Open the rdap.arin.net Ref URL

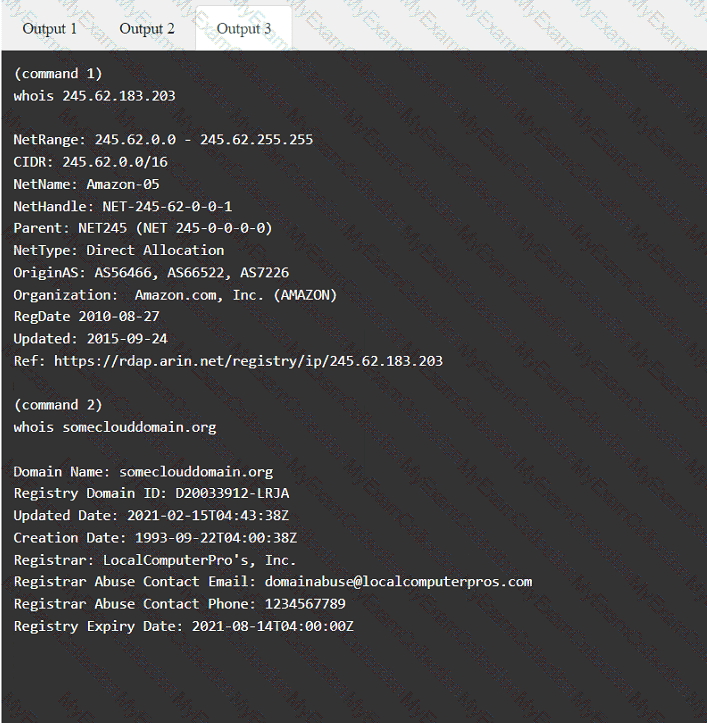click(248, 360)
